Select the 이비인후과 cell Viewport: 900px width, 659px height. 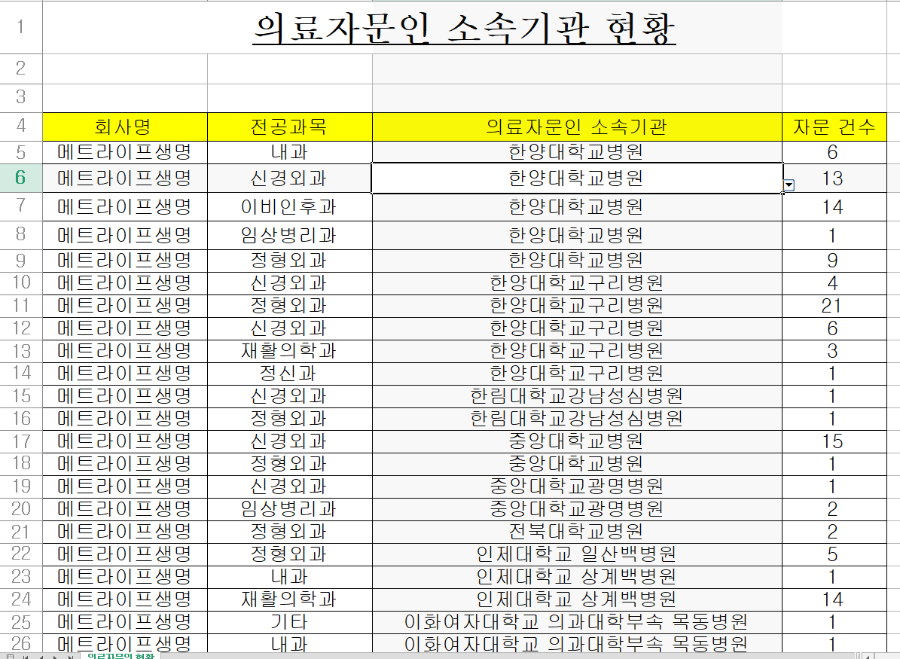(x=290, y=207)
